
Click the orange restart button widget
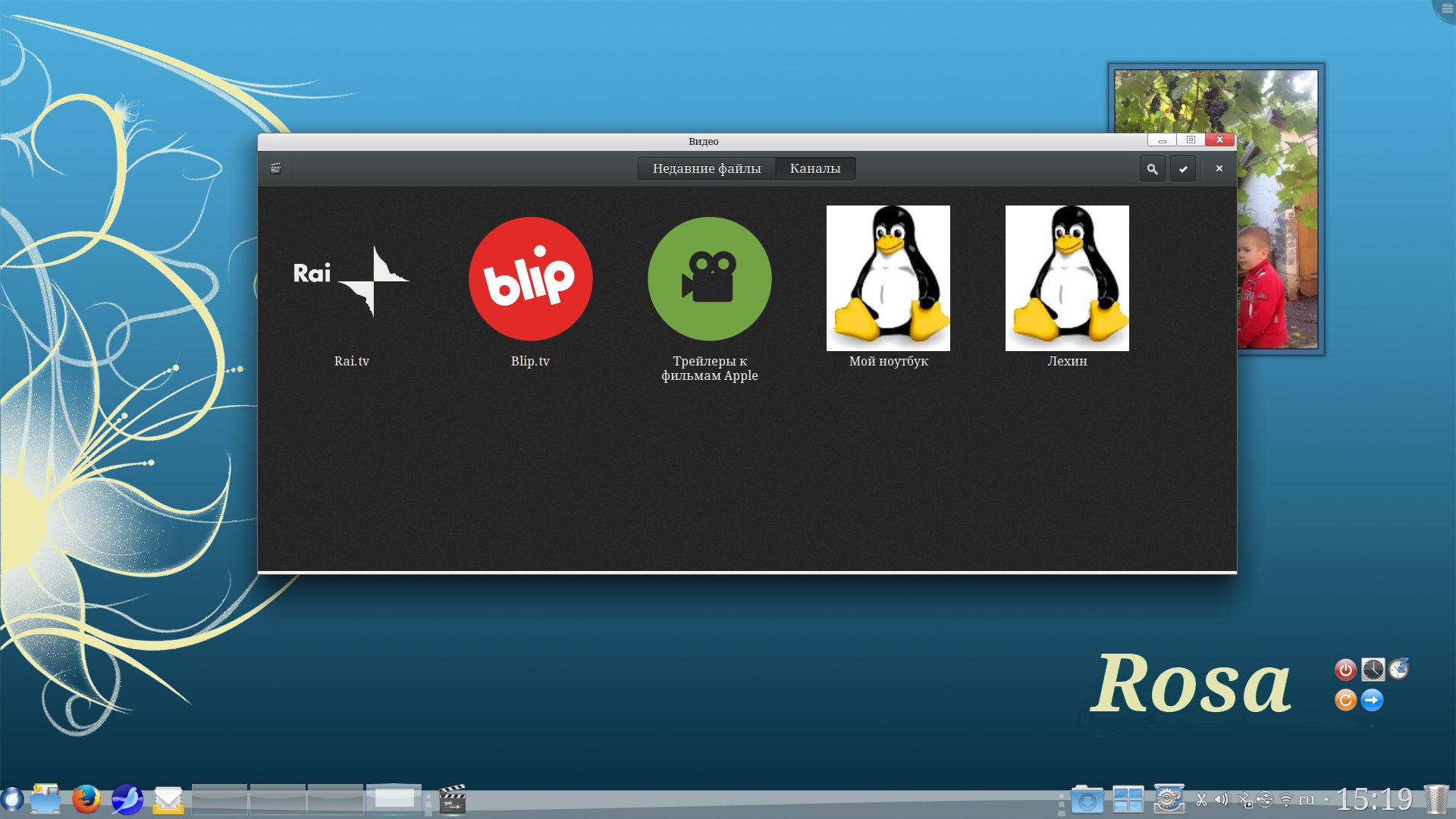(1345, 700)
